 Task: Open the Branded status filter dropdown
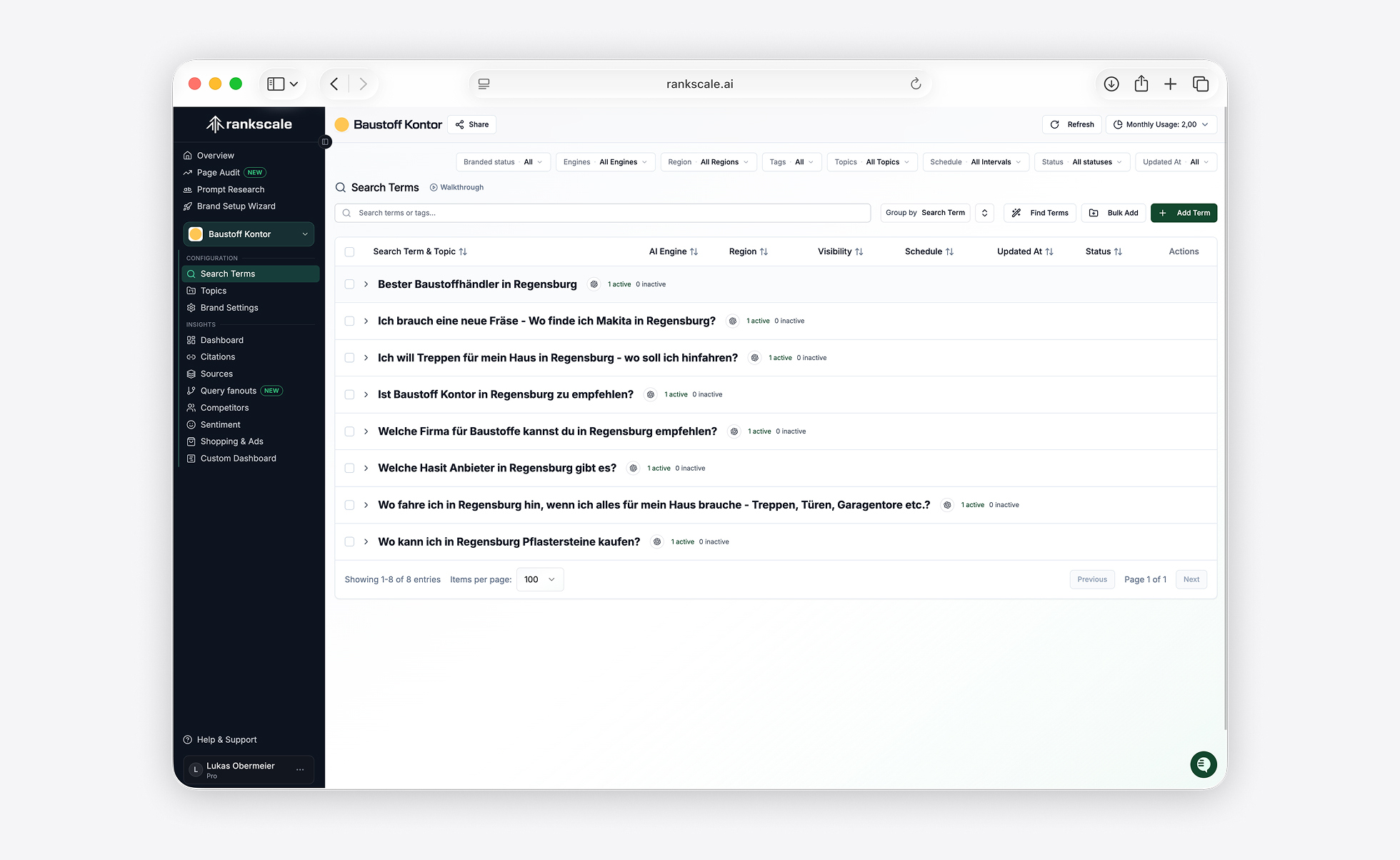503,162
